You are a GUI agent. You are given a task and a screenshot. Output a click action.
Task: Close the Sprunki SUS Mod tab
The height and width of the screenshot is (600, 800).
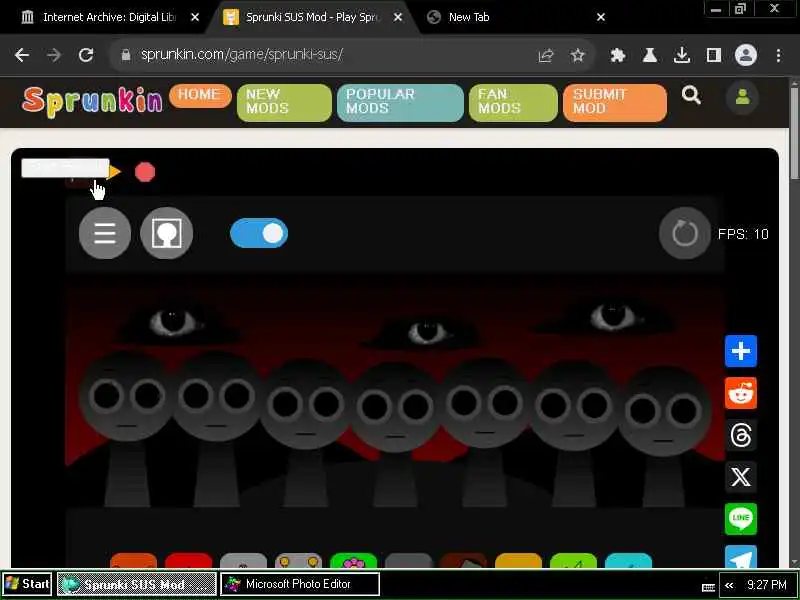pos(398,17)
